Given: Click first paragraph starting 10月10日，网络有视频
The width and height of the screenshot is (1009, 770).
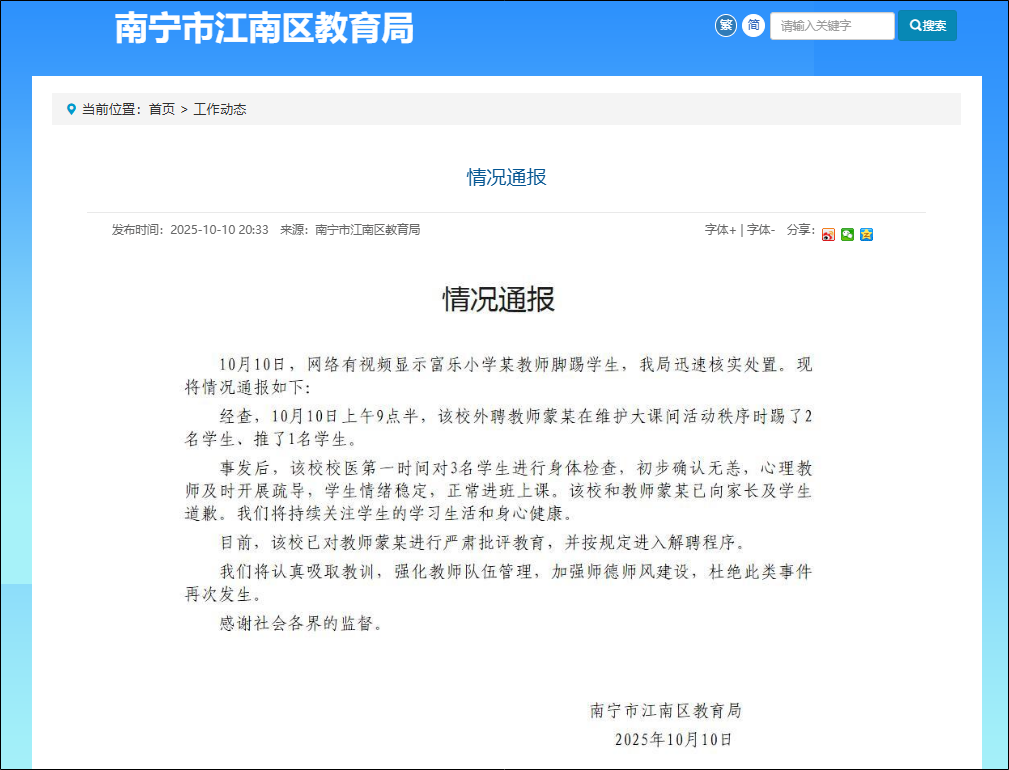Looking at the screenshot, I should click(499, 376).
